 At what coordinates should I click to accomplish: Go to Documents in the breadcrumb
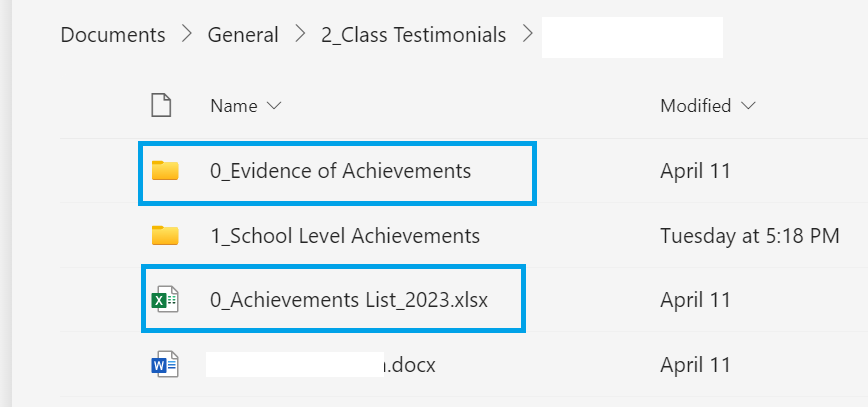click(x=113, y=35)
